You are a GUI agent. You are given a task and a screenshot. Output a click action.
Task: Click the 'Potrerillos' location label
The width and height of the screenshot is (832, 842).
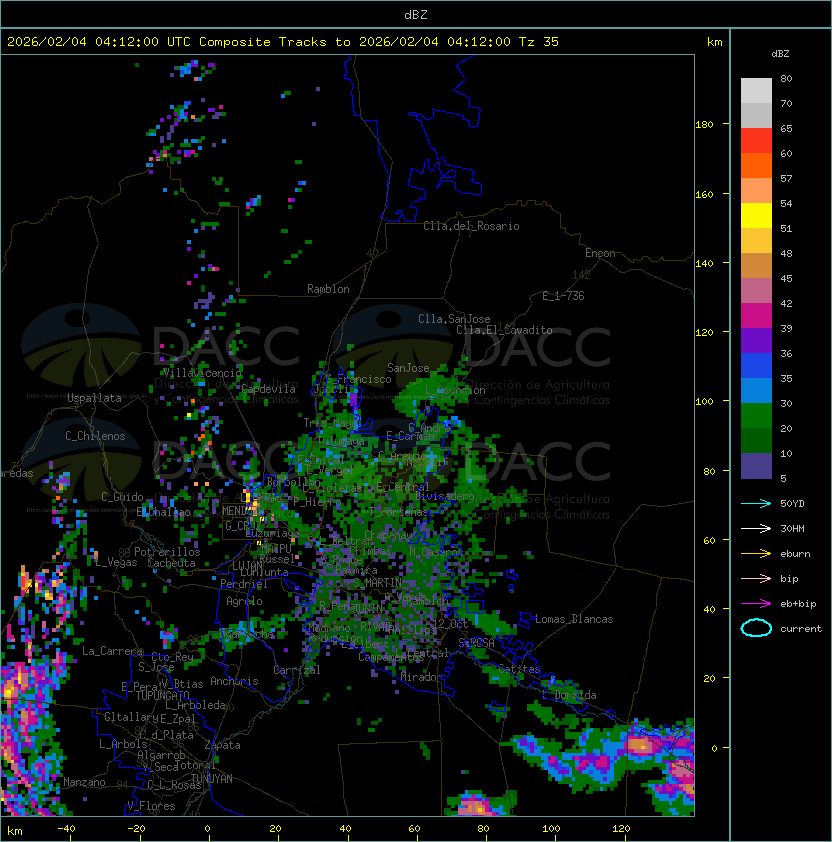(167, 552)
